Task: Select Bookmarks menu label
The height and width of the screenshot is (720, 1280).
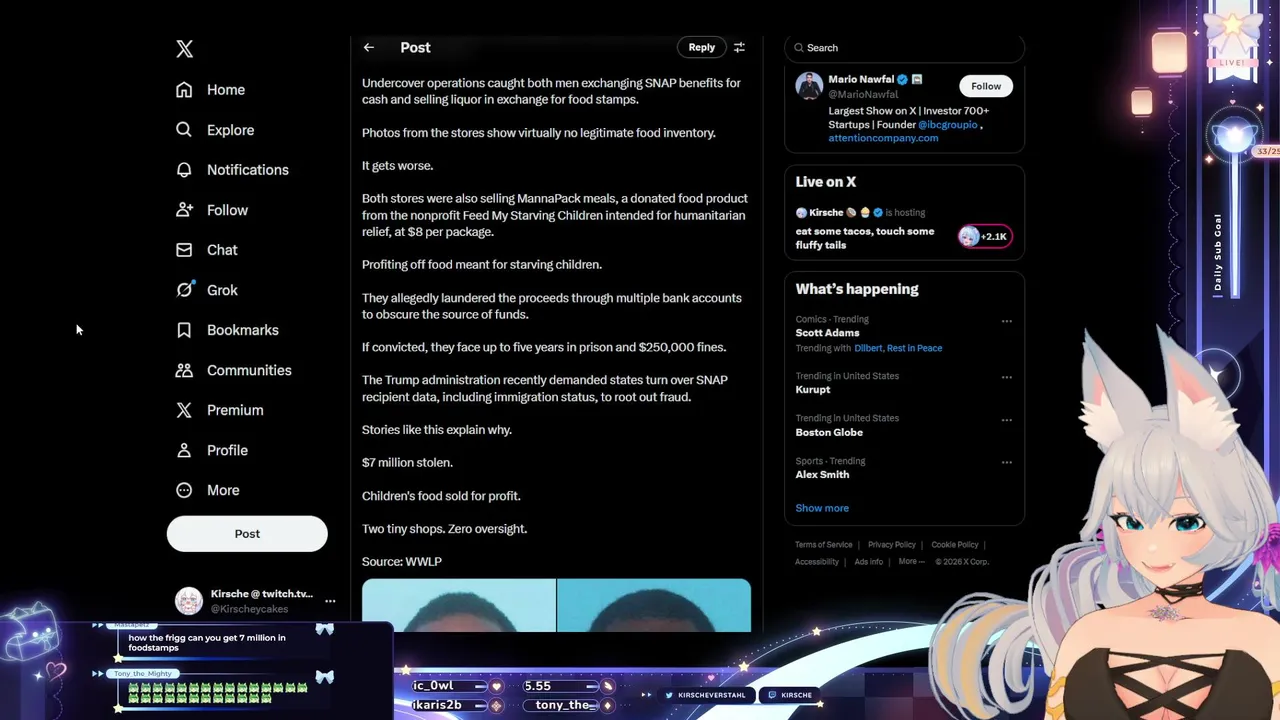Action: pyautogui.click(x=243, y=330)
